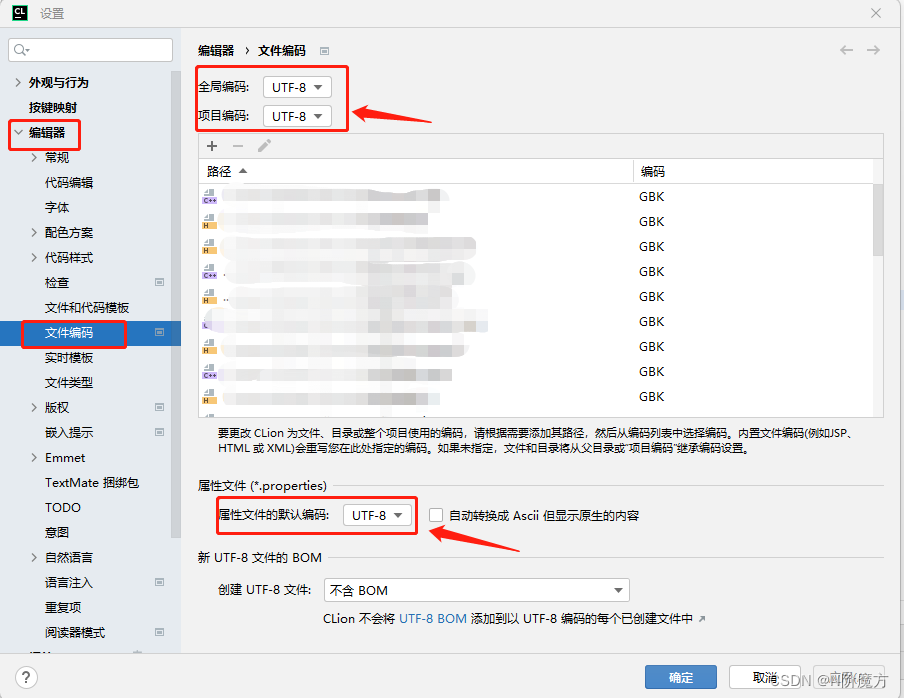Image resolution: width=904 pixels, height=698 pixels.
Task: Click the back navigation arrow
Action: tap(846, 50)
